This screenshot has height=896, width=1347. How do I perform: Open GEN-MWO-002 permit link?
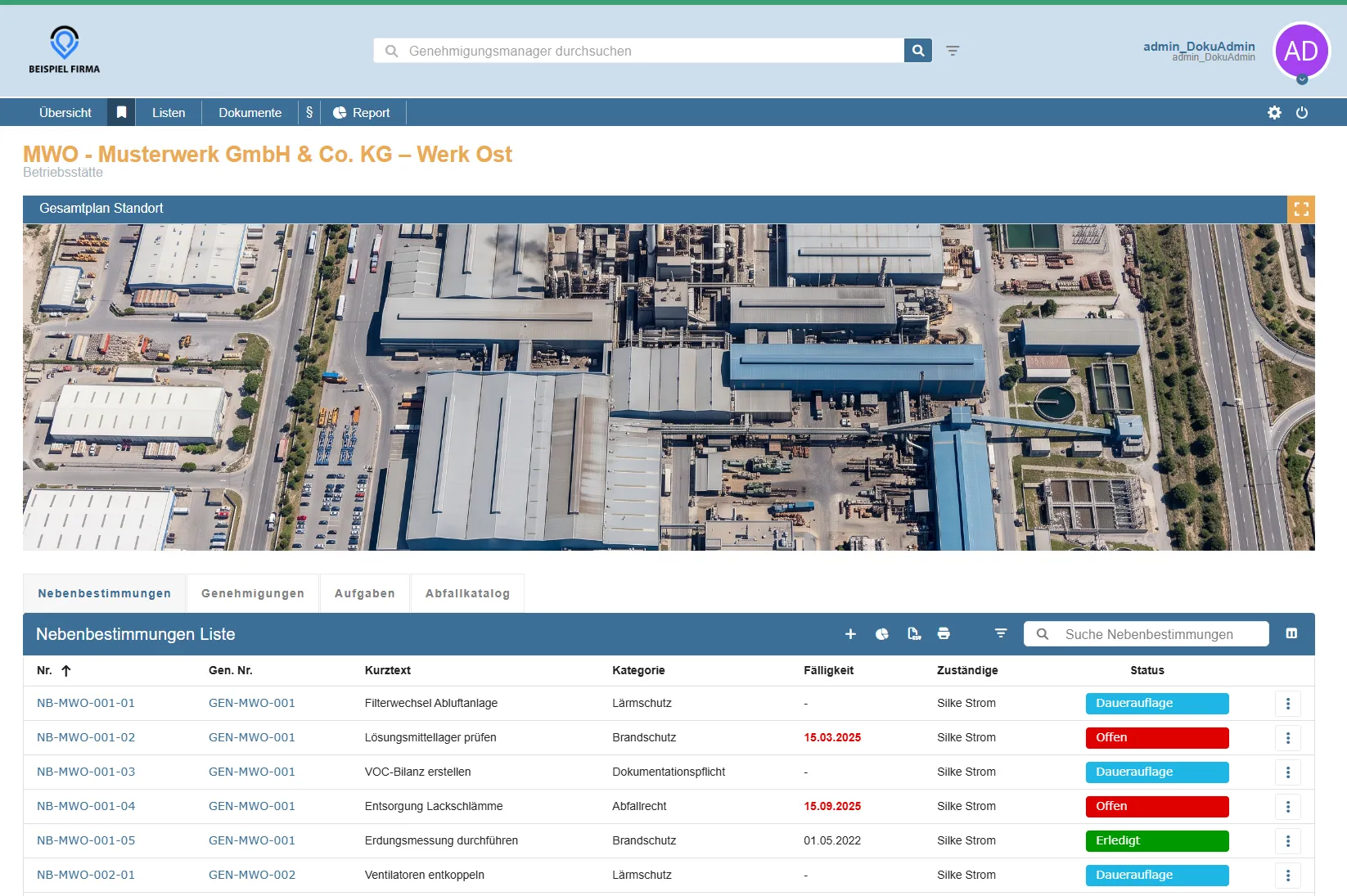pos(252,875)
